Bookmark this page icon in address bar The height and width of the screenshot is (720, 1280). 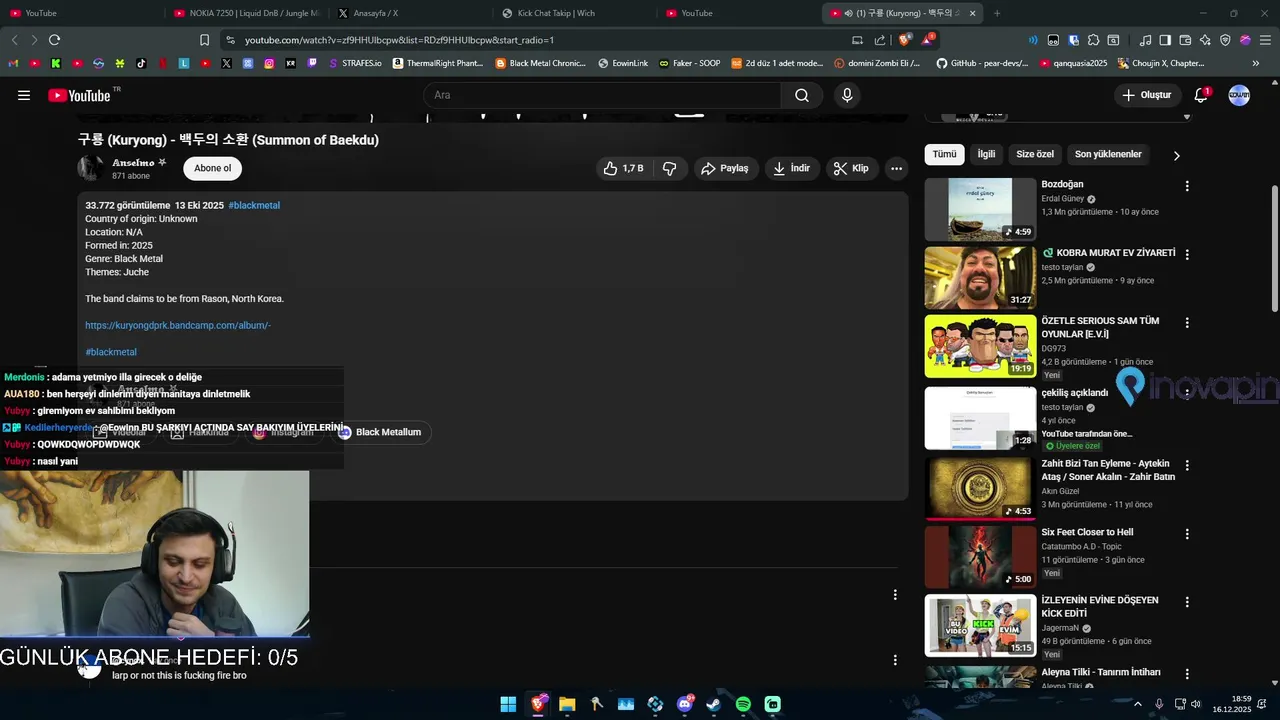[x=204, y=40]
